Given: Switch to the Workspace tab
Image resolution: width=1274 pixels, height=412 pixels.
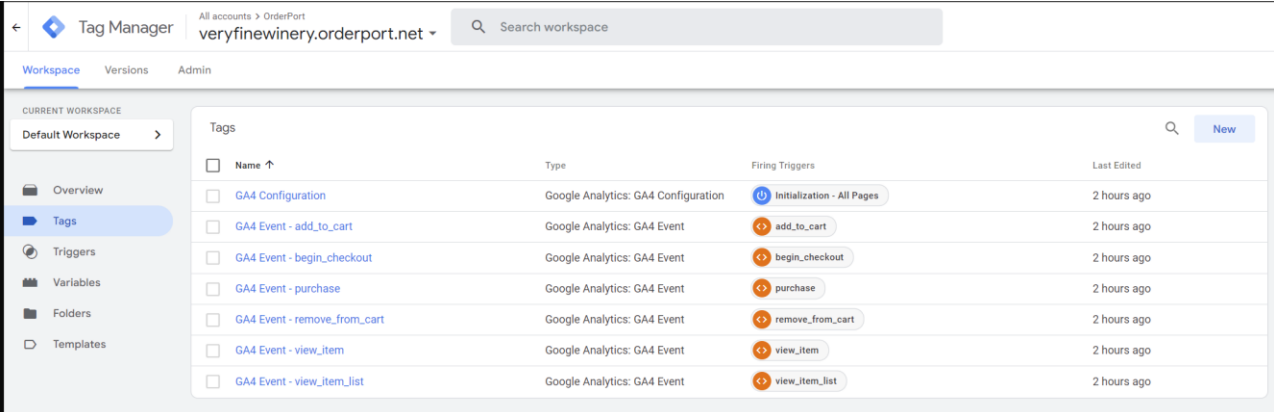Looking at the screenshot, I should click(50, 70).
